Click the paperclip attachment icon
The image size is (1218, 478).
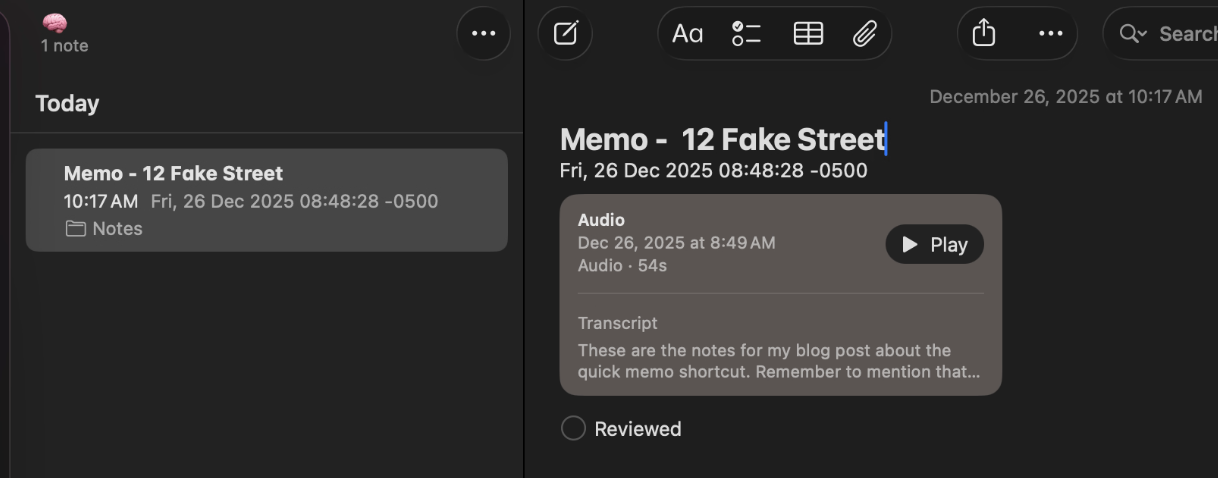(864, 34)
